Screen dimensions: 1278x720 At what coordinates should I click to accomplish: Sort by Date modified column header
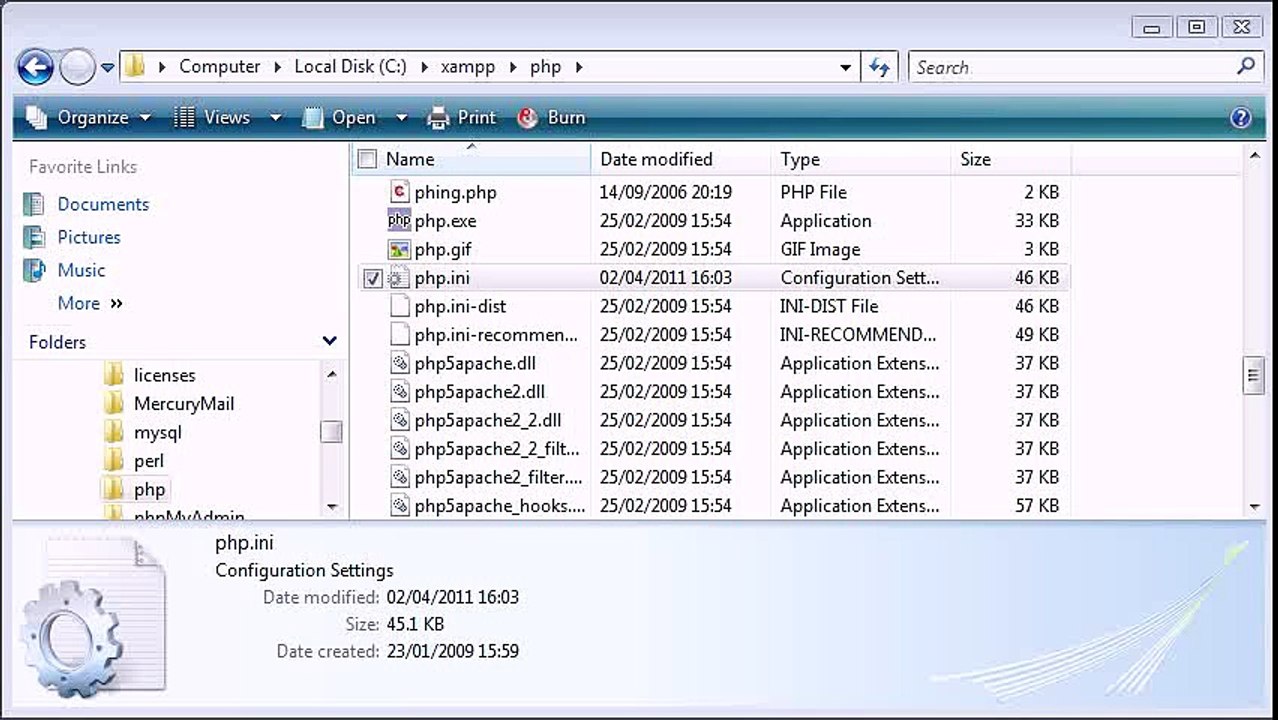656,159
